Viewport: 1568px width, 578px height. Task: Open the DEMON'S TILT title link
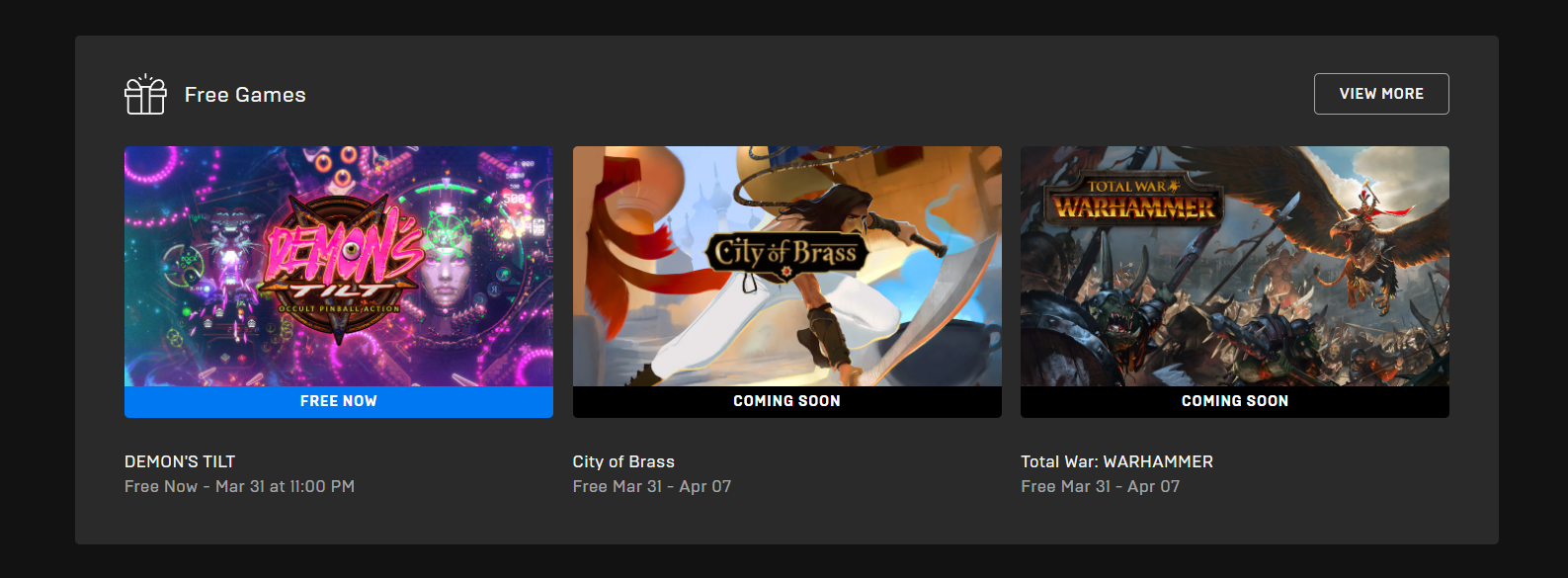pos(180,461)
